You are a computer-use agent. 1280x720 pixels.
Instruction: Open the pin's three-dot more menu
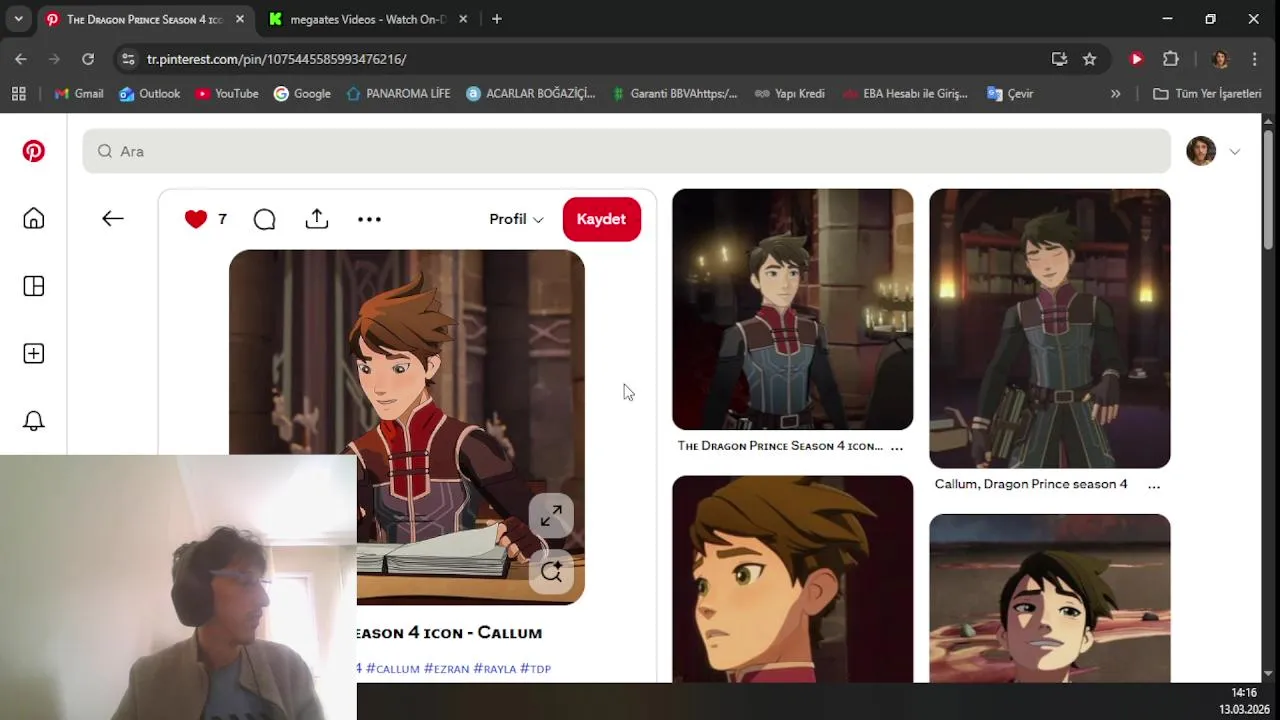coord(369,219)
